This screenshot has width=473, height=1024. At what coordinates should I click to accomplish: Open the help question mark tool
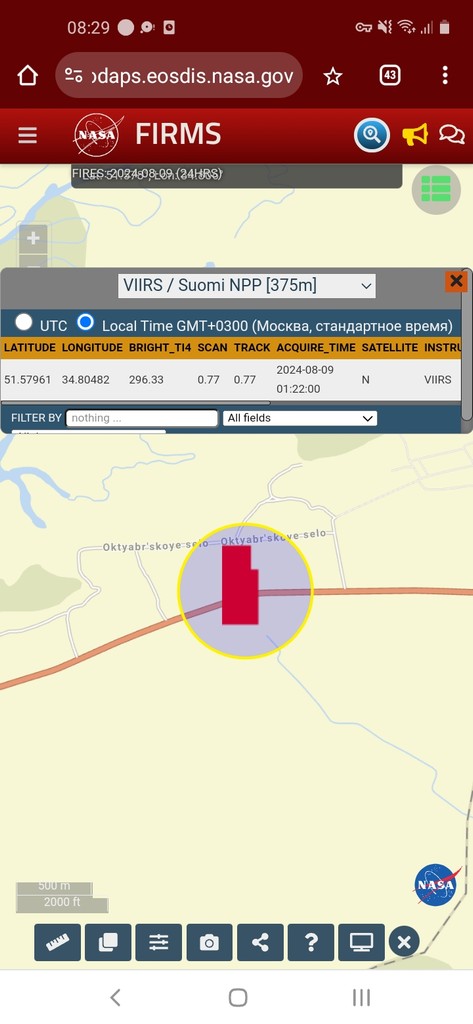[x=311, y=942]
